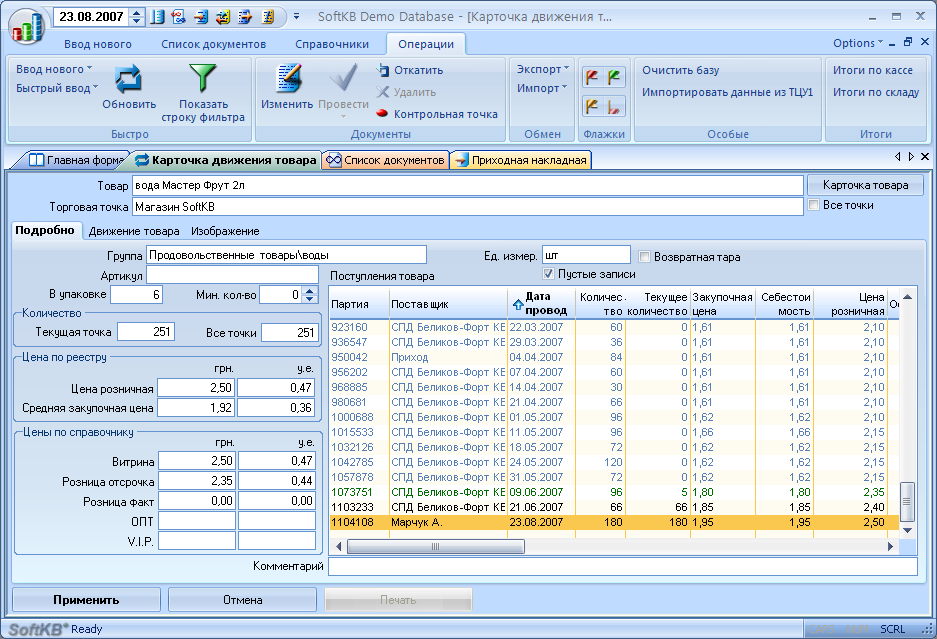Click the vertical scrollbar thumb of the table
This screenshot has height=639, width=937.
click(x=907, y=501)
